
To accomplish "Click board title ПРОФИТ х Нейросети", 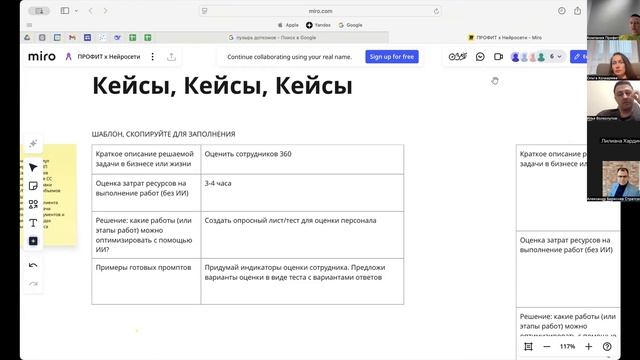I will click(x=109, y=57).
